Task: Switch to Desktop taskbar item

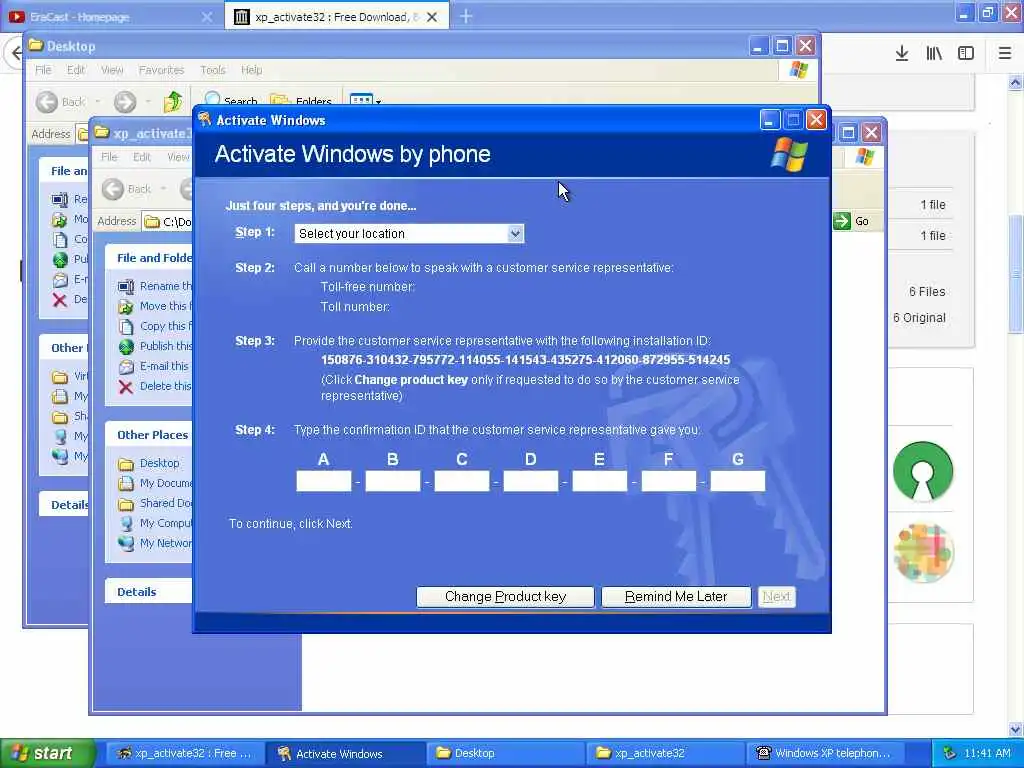Action: click(x=505, y=753)
